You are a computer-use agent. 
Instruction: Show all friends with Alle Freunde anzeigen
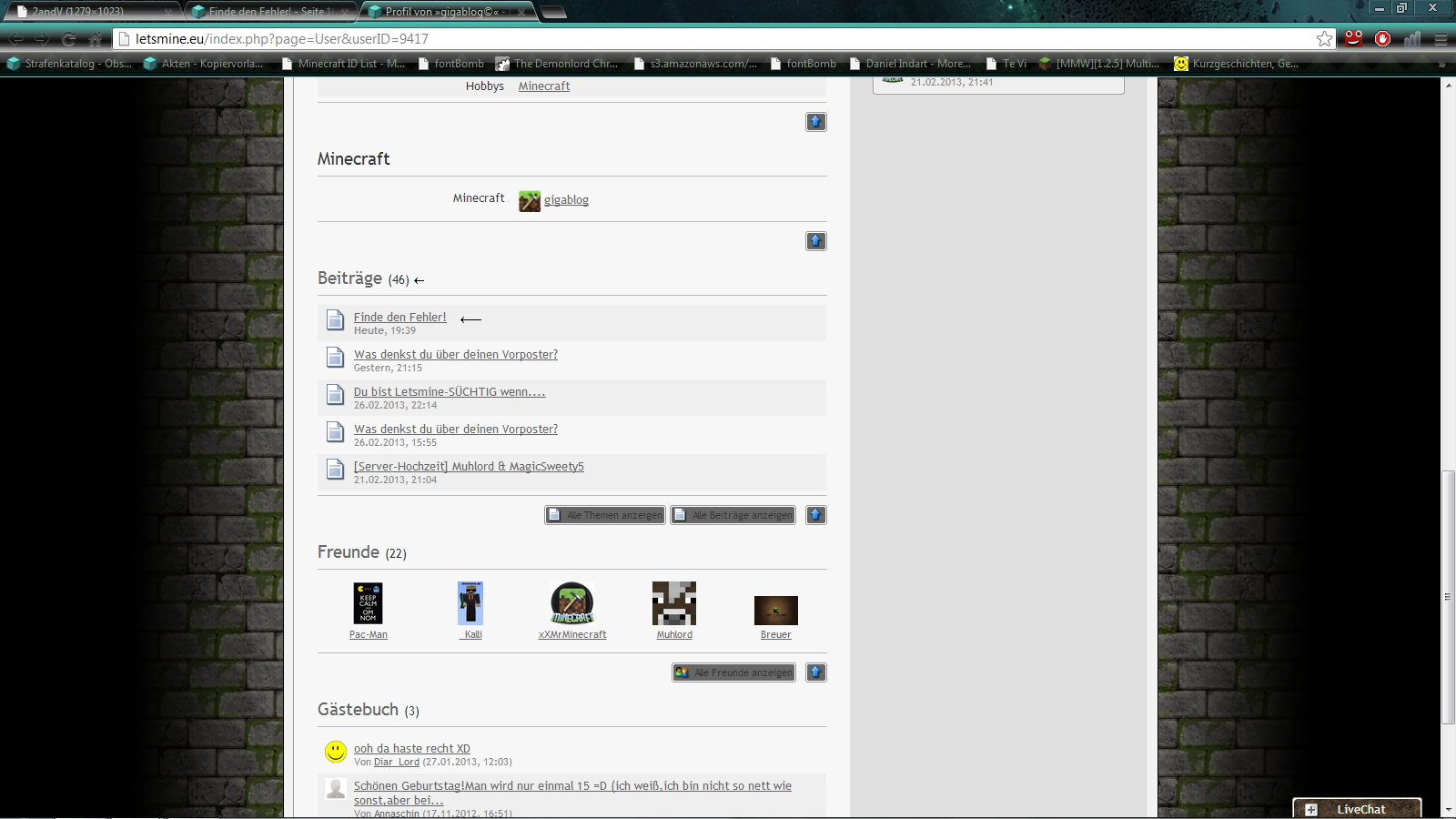(x=733, y=672)
